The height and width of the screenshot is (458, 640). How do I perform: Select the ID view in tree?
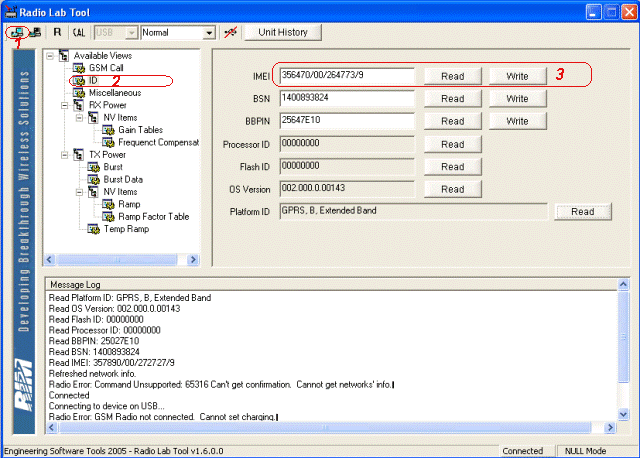pos(93,80)
